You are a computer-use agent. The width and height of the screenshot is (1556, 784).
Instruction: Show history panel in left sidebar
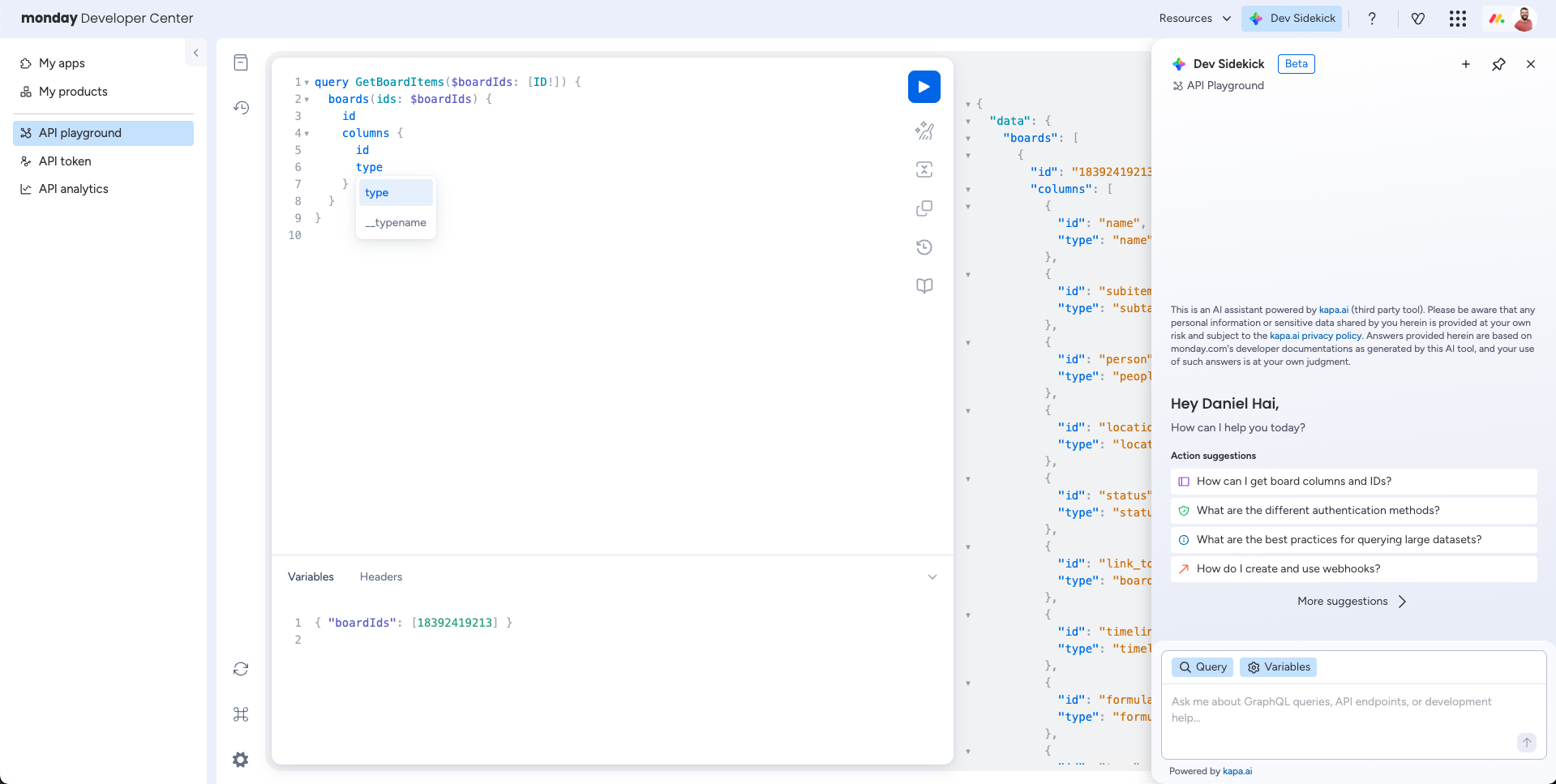[241, 108]
